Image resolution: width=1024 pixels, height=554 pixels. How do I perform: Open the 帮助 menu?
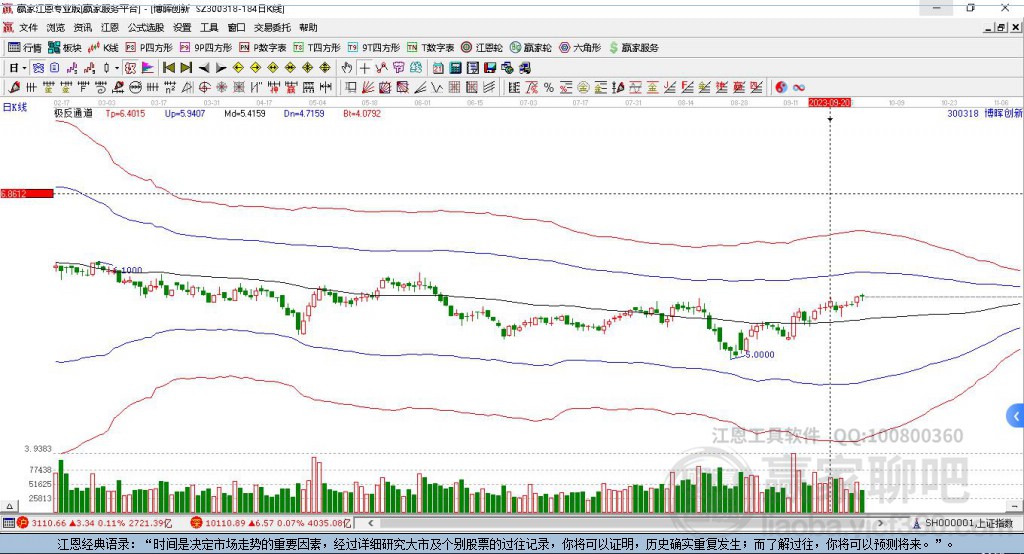(308, 27)
